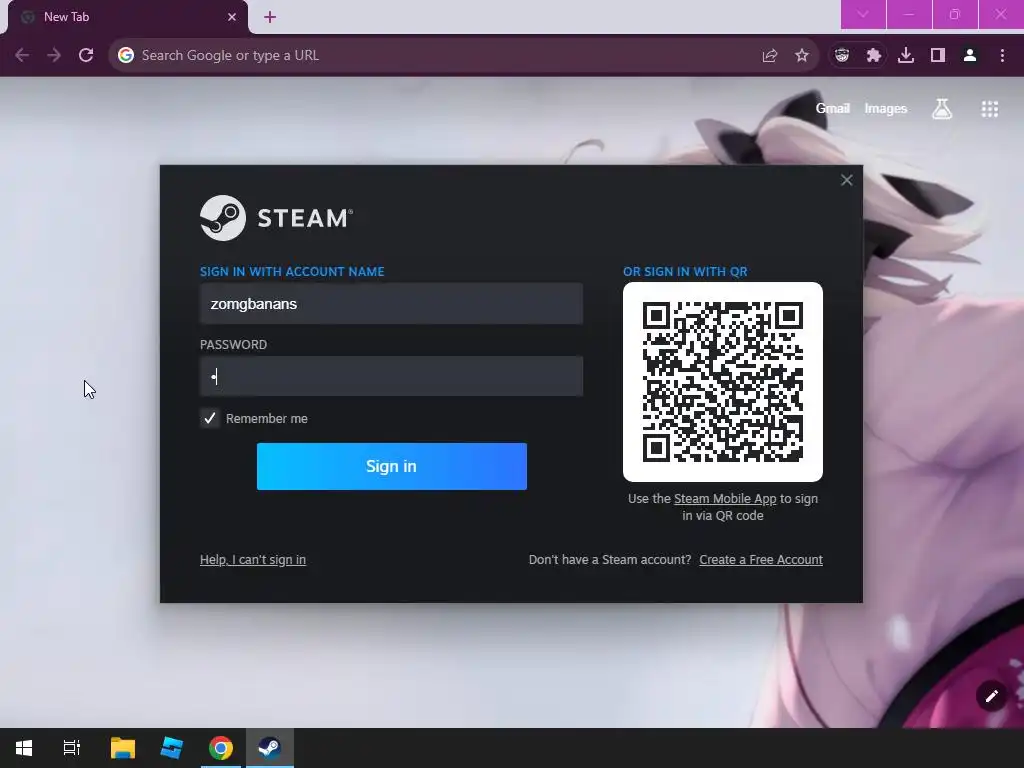Click the Steam logo in the sign-in dialog
This screenshot has width=1024, height=768.
tap(276, 218)
